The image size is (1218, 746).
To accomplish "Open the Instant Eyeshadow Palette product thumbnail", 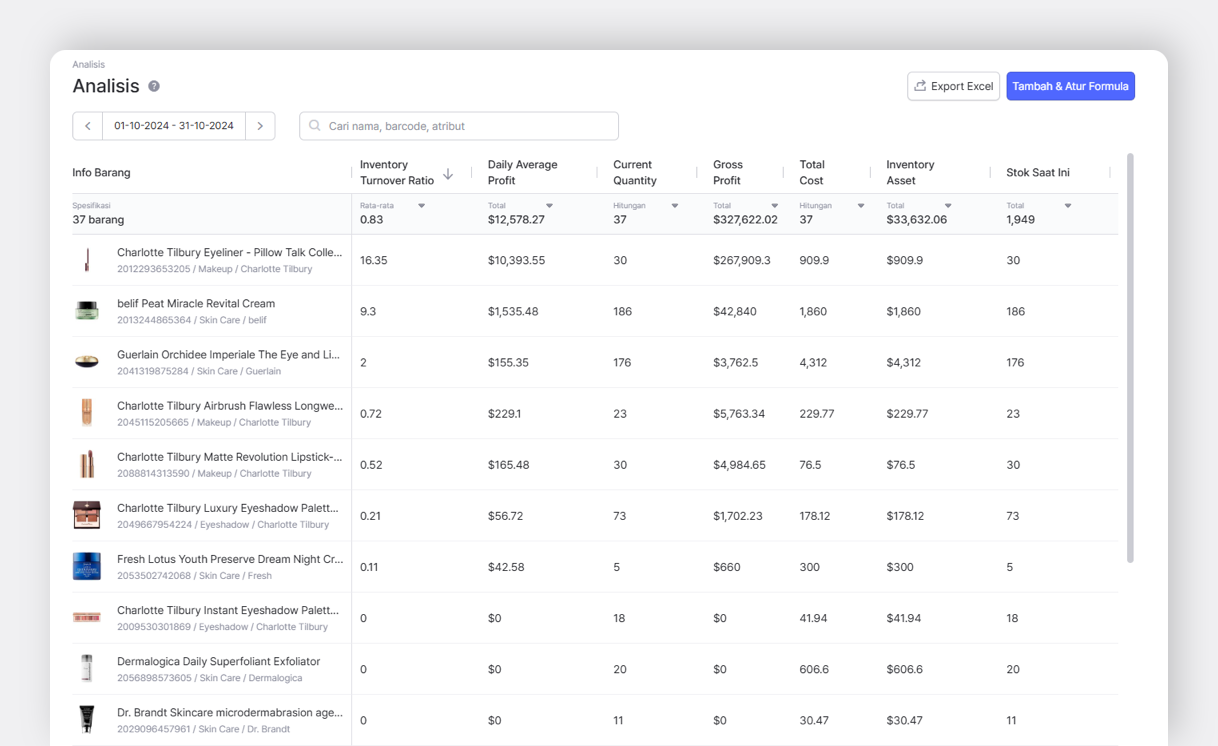I will click(87, 617).
